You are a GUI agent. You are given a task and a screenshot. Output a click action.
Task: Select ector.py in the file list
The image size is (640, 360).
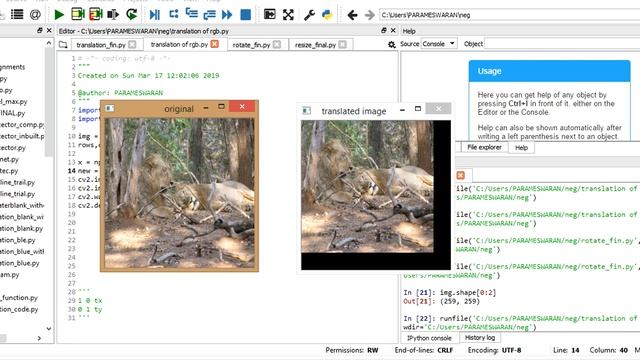pyautogui.click(x=13, y=148)
